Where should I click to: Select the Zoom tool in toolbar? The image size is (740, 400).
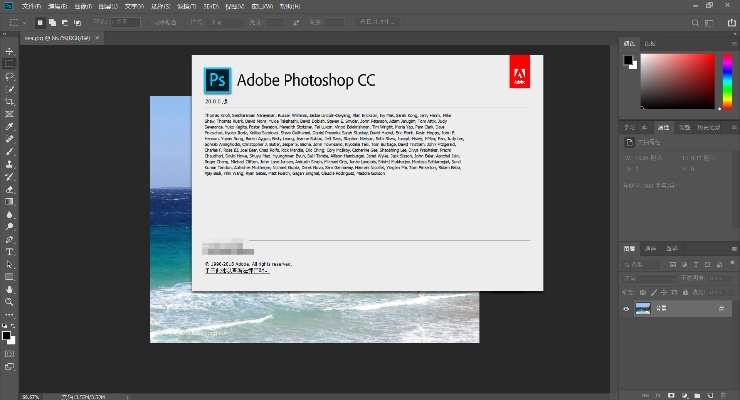pyautogui.click(x=9, y=301)
